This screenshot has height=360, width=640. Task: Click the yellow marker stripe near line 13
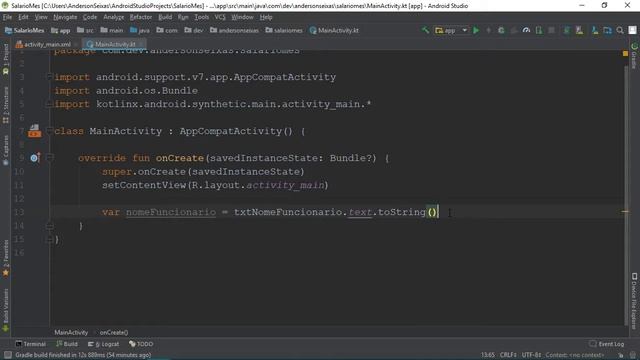[625, 211]
